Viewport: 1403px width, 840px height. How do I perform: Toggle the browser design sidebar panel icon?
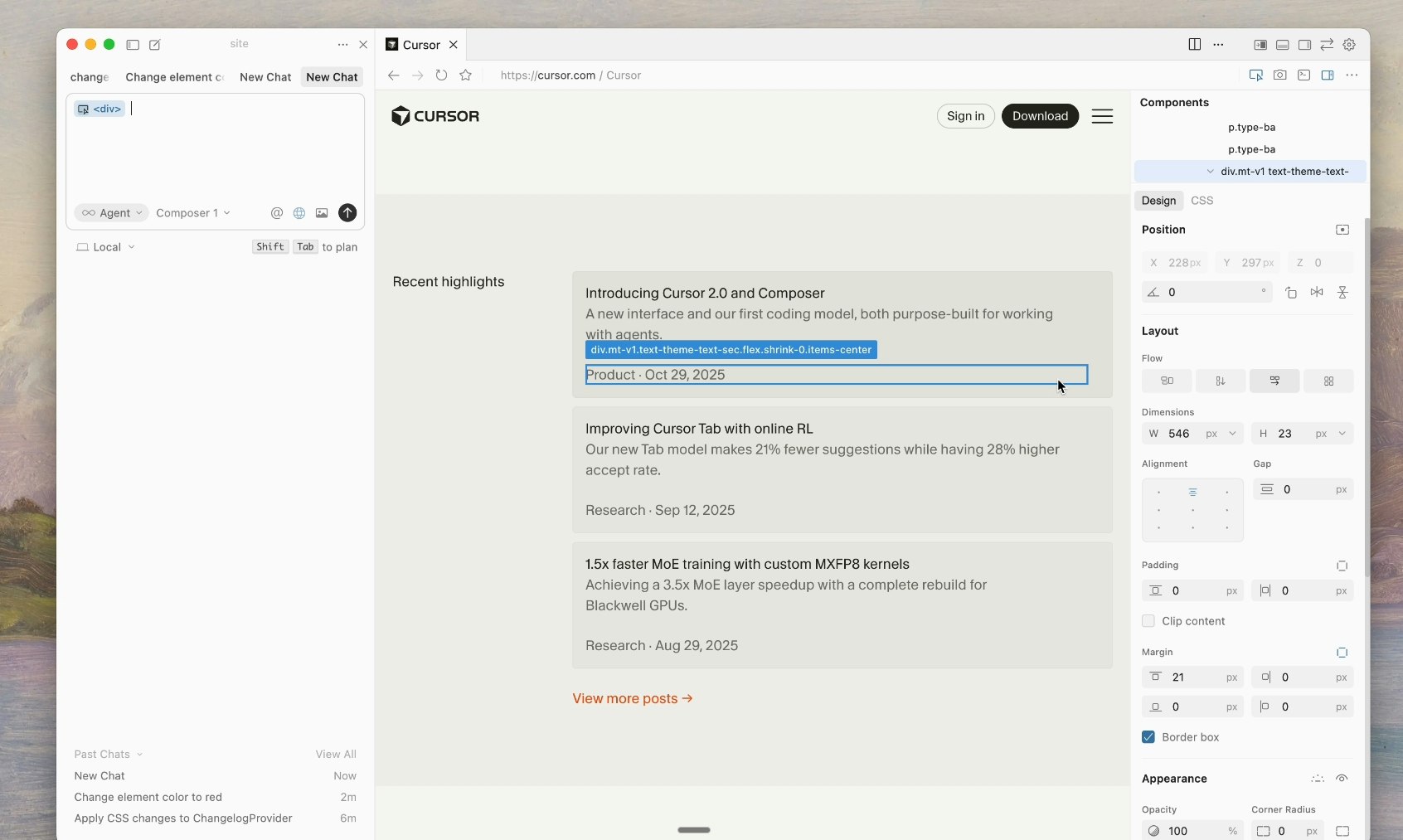tap(1328, 75)
